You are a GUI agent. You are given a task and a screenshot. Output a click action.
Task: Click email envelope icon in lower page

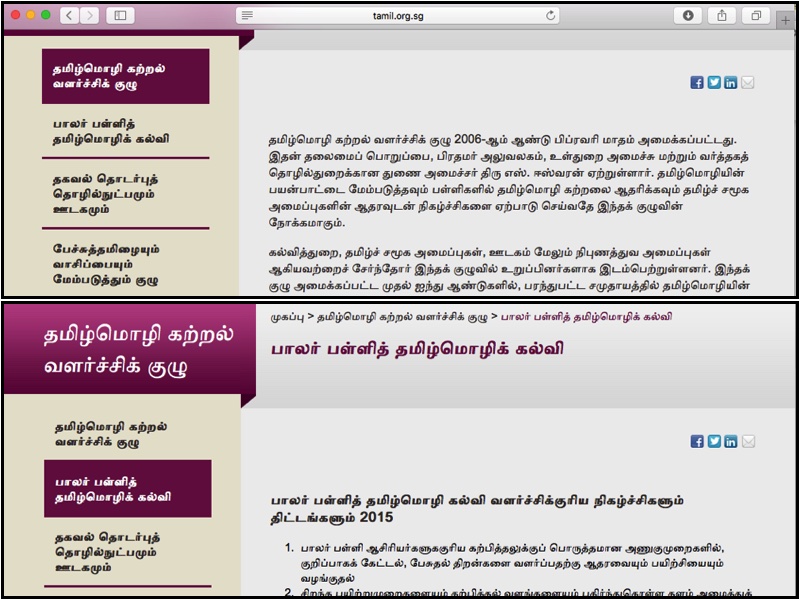point(748,441)
